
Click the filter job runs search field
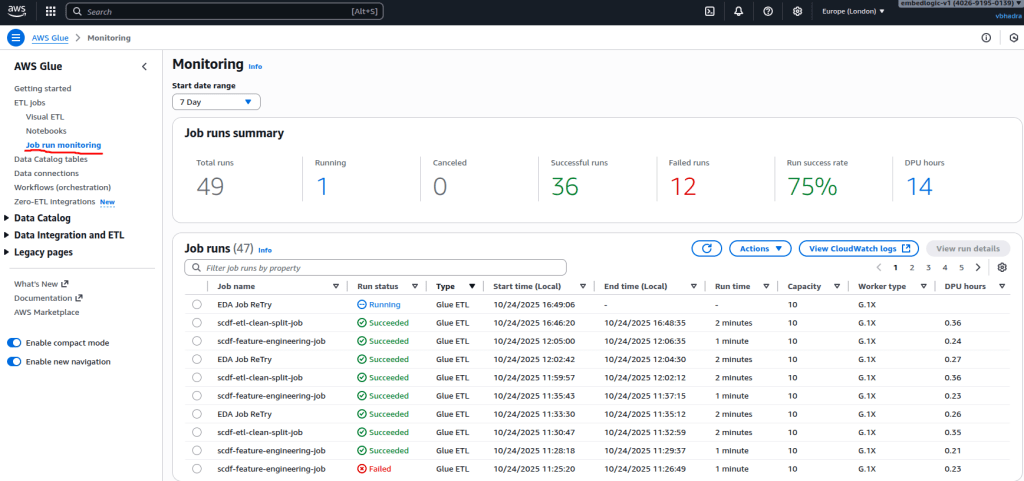click(376, 268)
